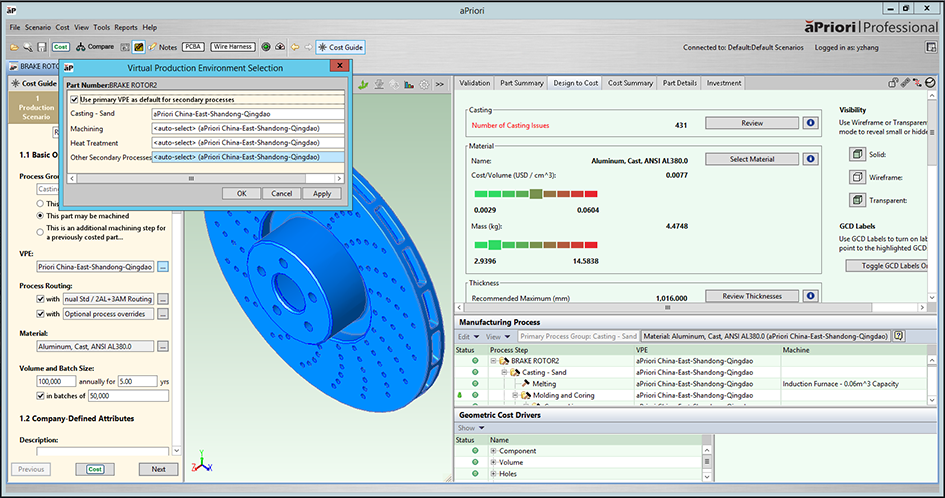Screen dimensions: 945x498
Task: Click the green Cost toolbar button
Action: click(x=60, y=47)
